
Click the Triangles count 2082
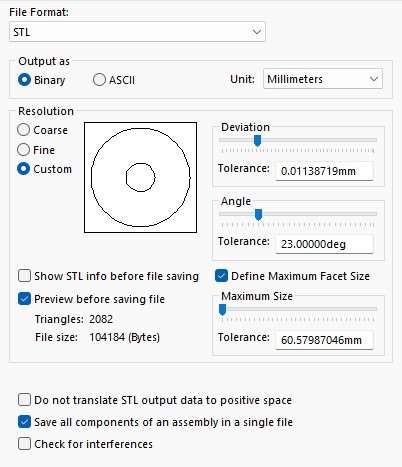101,319
